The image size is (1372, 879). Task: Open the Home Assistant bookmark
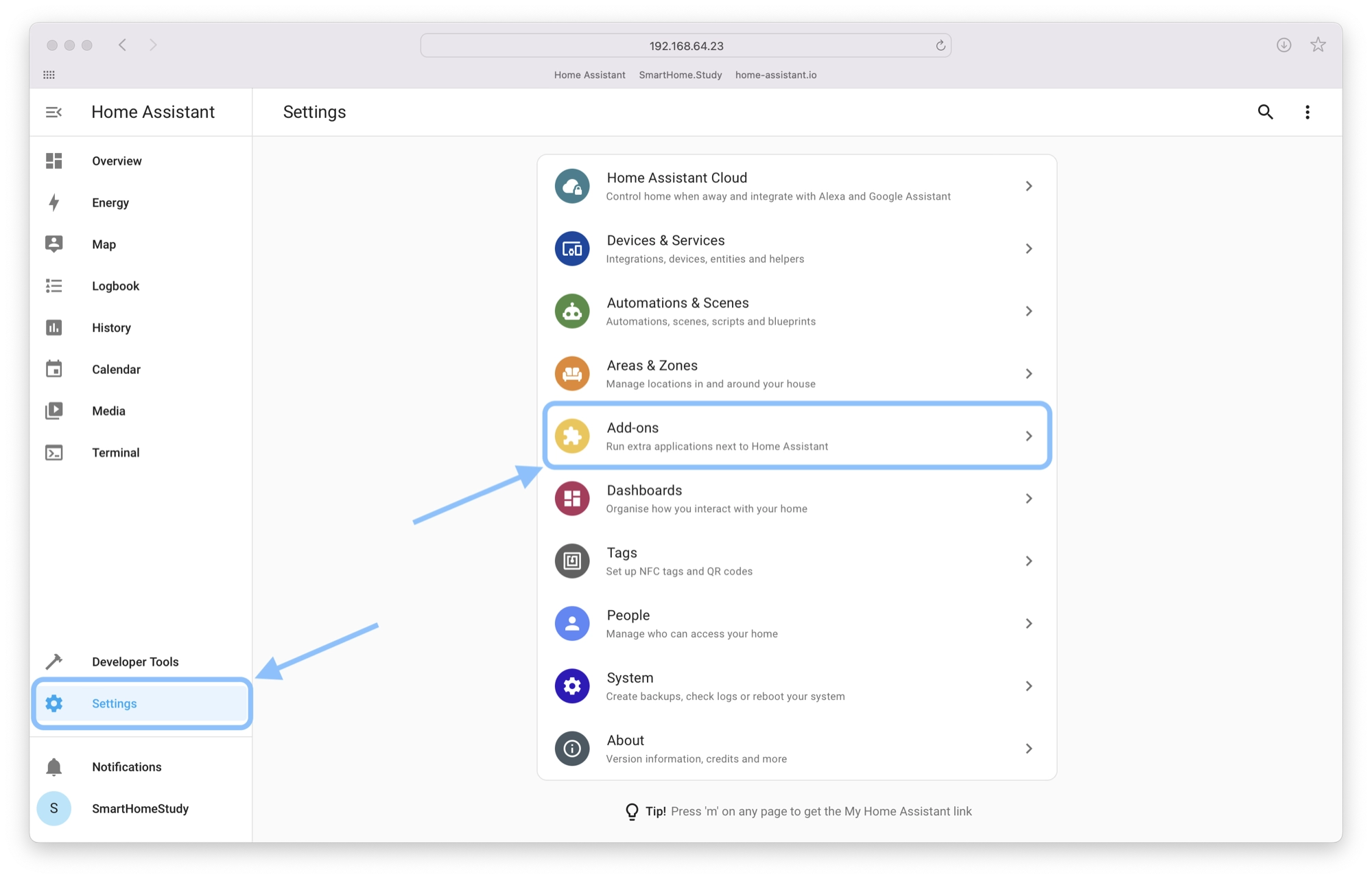pyautogui.click(x=589, y=75)
